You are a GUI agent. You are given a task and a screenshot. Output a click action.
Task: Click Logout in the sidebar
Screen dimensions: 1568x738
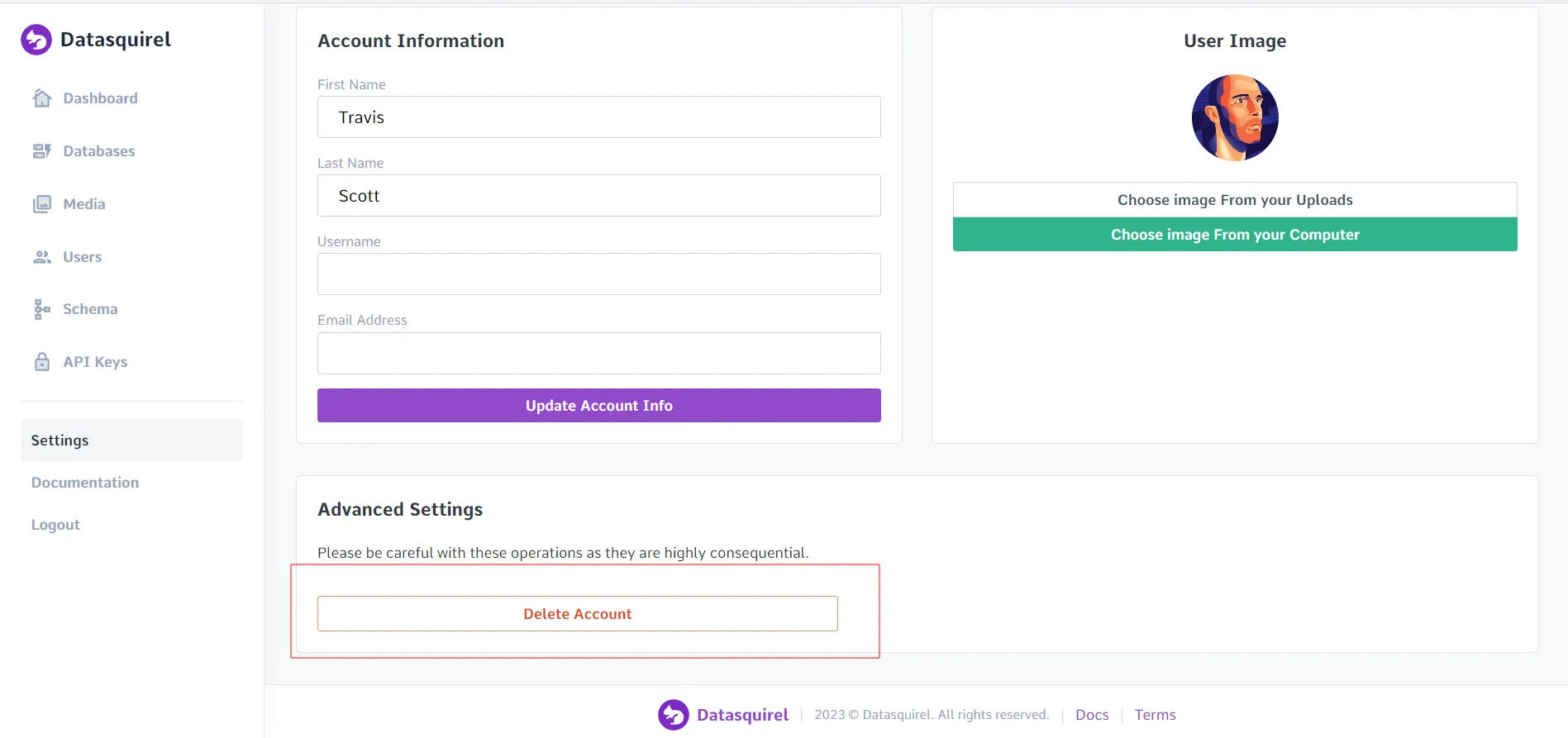(55, 525)
